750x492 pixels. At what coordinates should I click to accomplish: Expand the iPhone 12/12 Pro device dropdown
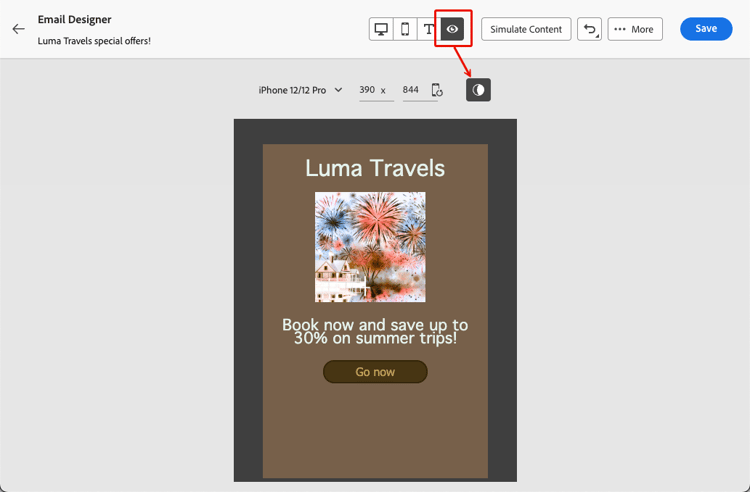click(x=300, y=90)
